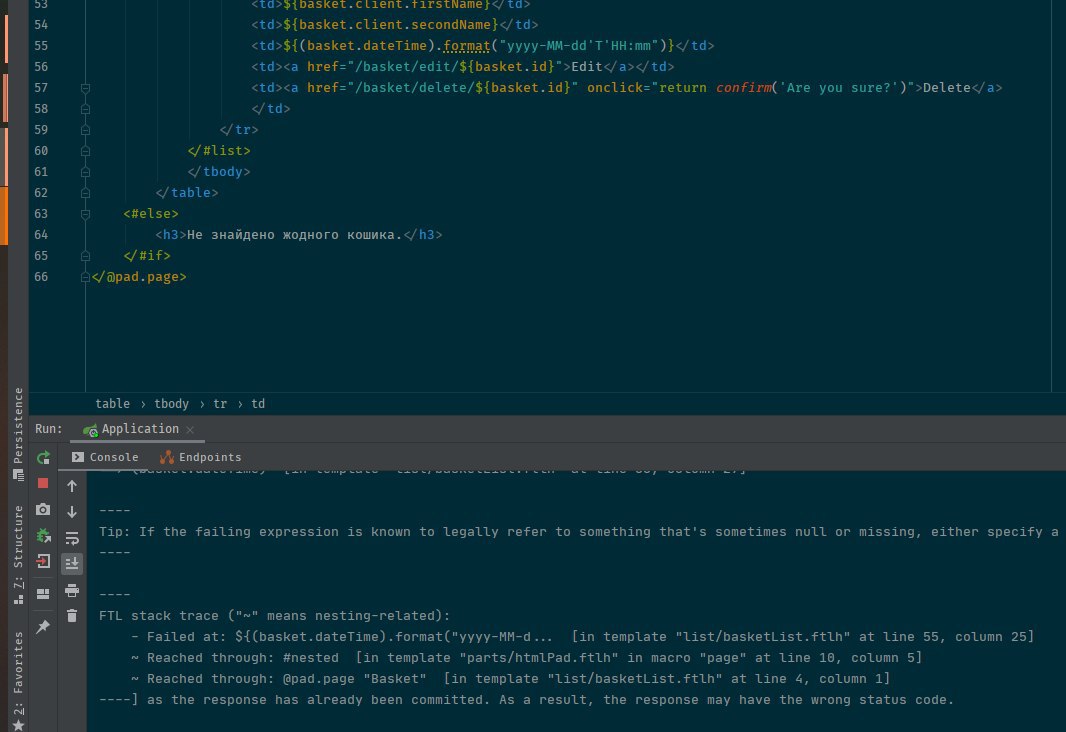Image resolution: width=1066 pixels, height=732 pixels.
Task: Select the 'td' breadcrumb
Action: (x=258, y=404)
